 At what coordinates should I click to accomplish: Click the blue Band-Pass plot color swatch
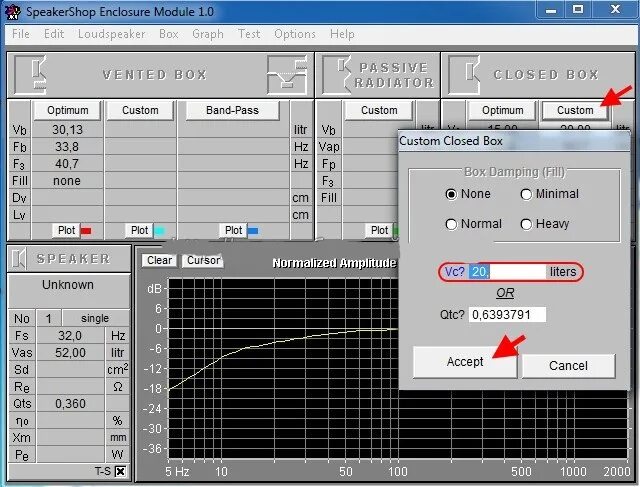[x=253, y=231]
